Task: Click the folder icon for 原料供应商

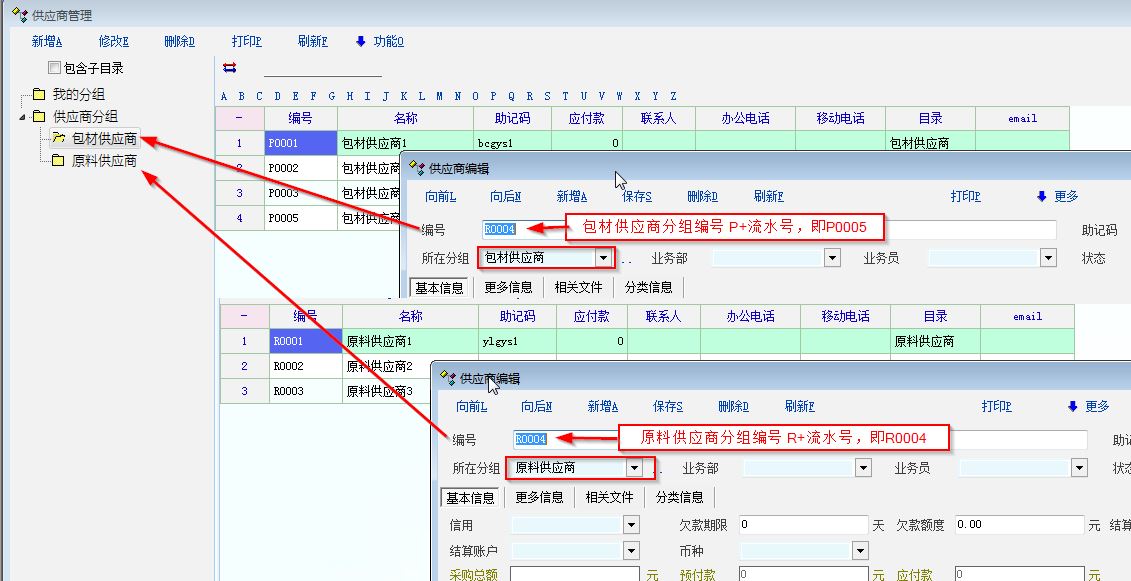Action: [x=59, y=161]
